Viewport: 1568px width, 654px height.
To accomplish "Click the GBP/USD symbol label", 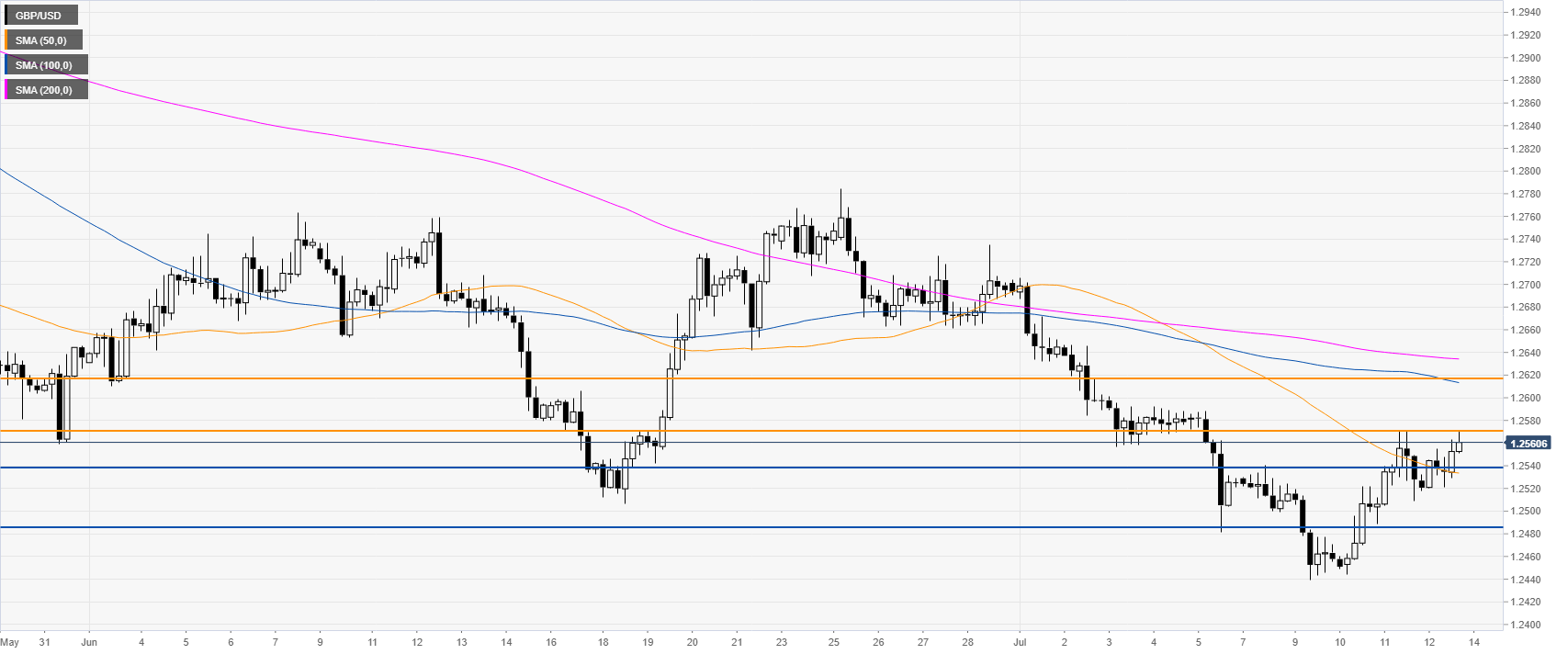I will pos(39,16).
